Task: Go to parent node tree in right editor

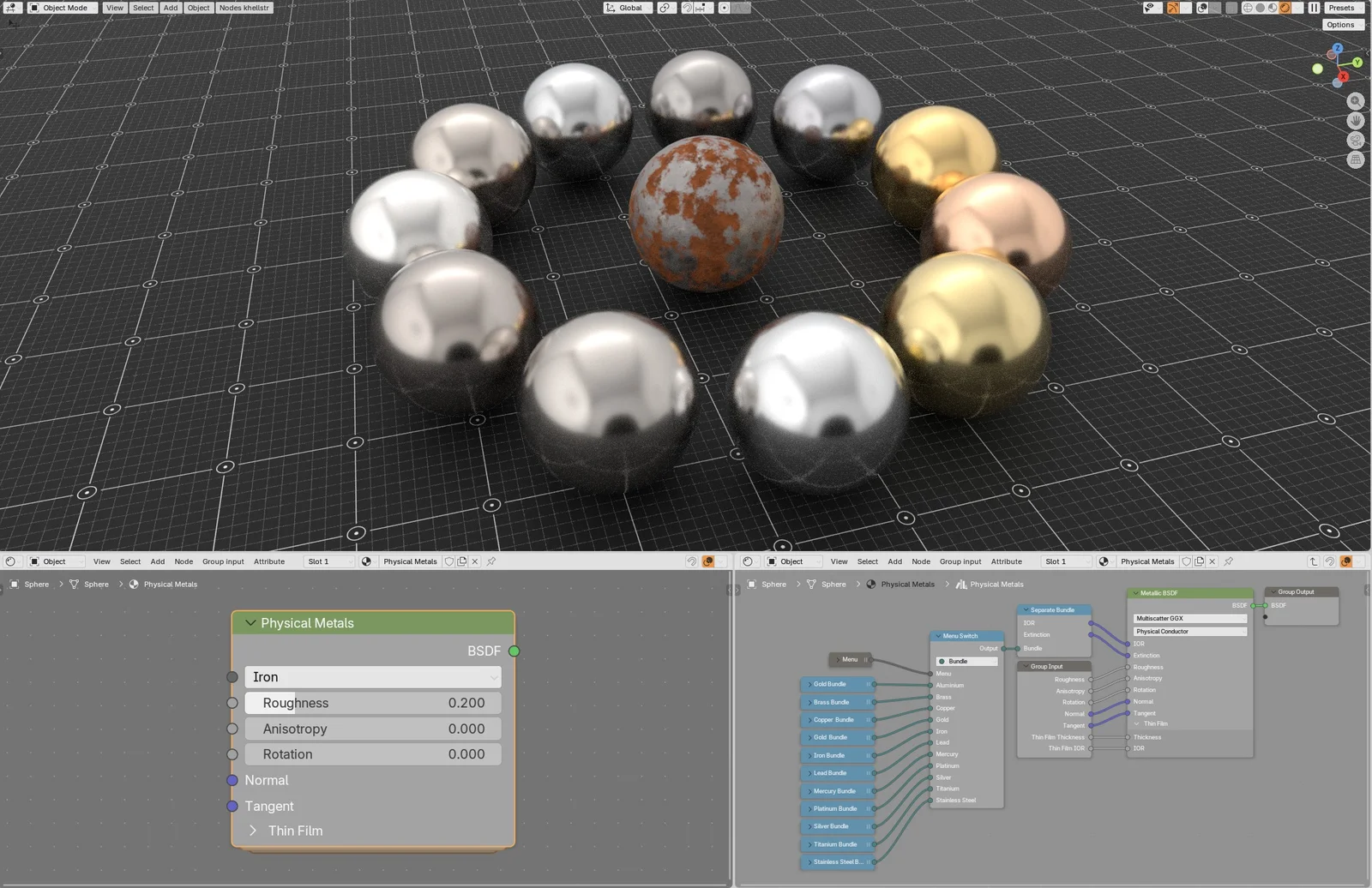Action: pos(1313,561)
